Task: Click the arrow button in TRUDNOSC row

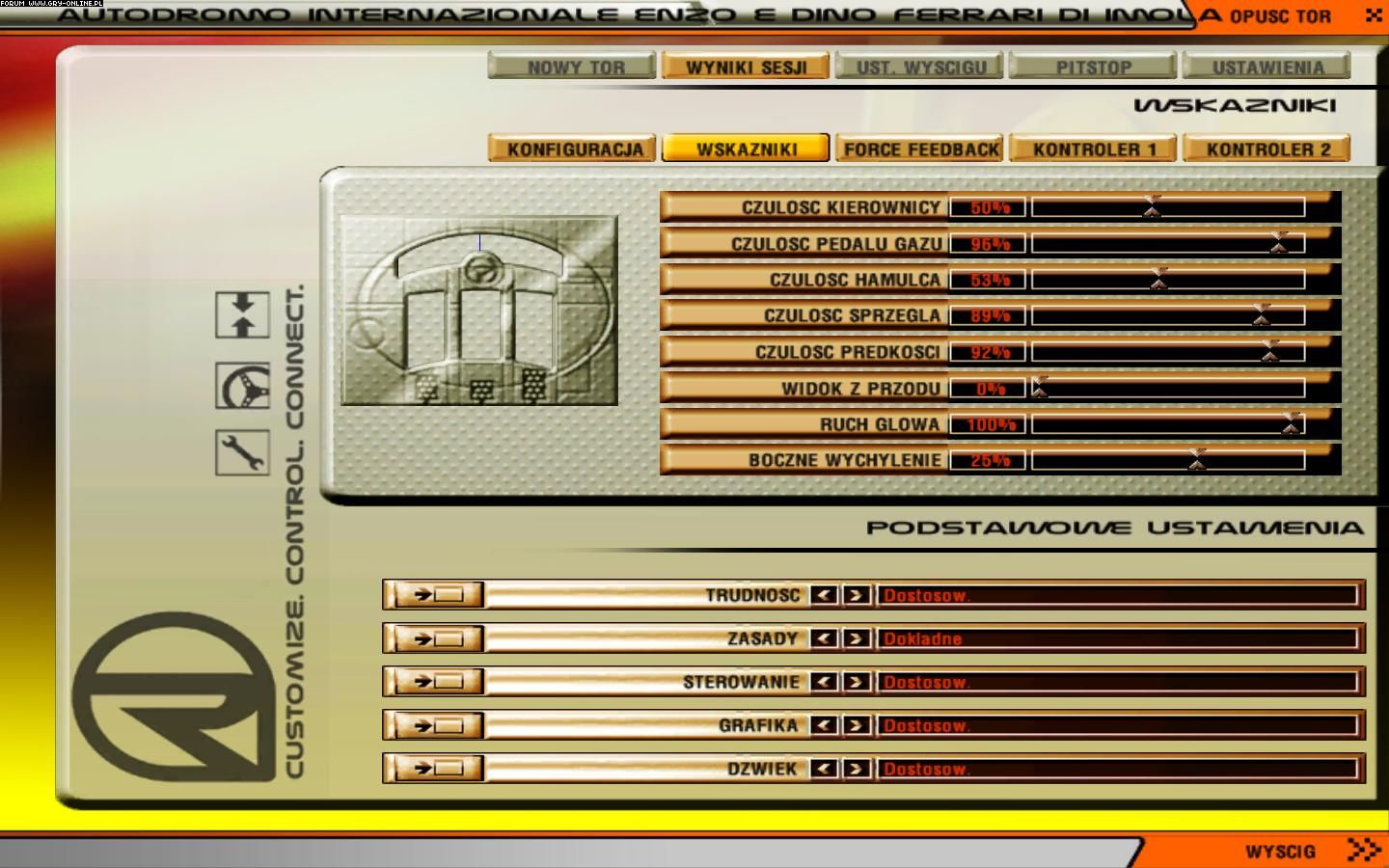Action: pos(438,595)
